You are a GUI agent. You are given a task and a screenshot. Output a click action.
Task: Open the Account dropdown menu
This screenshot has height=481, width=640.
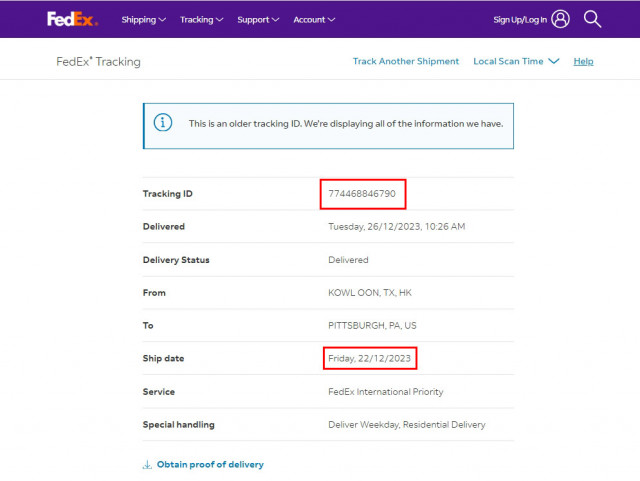314,20
